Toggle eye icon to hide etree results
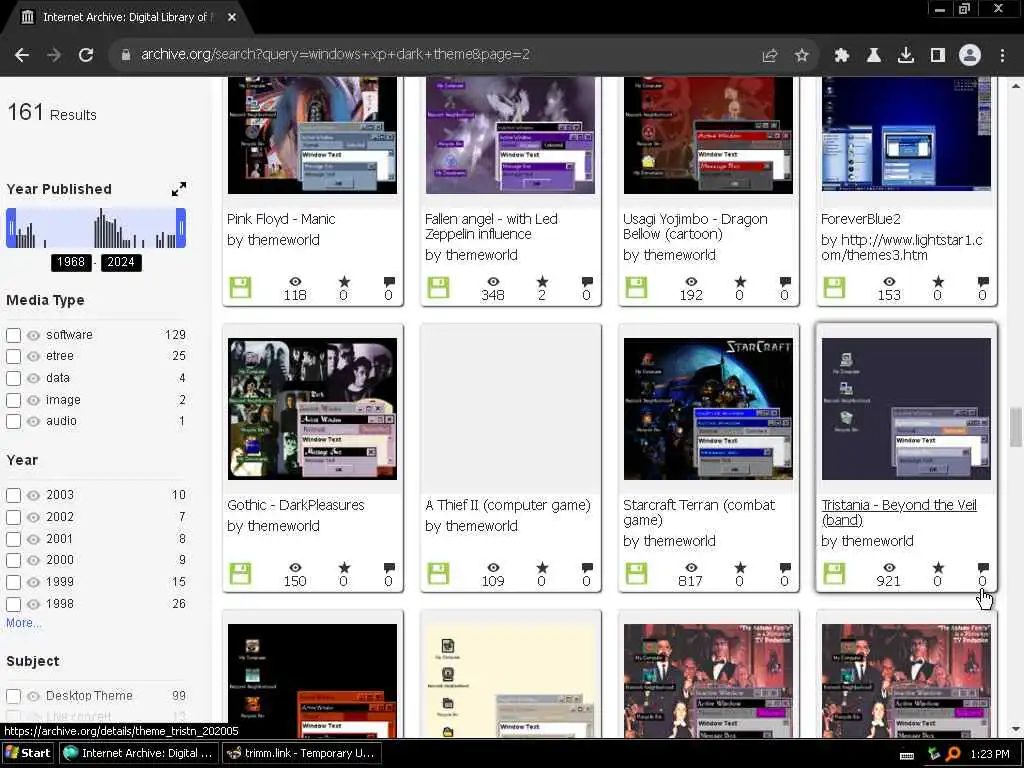The height and width of the screenshot is (768, 1024). (x=33, y=357)
